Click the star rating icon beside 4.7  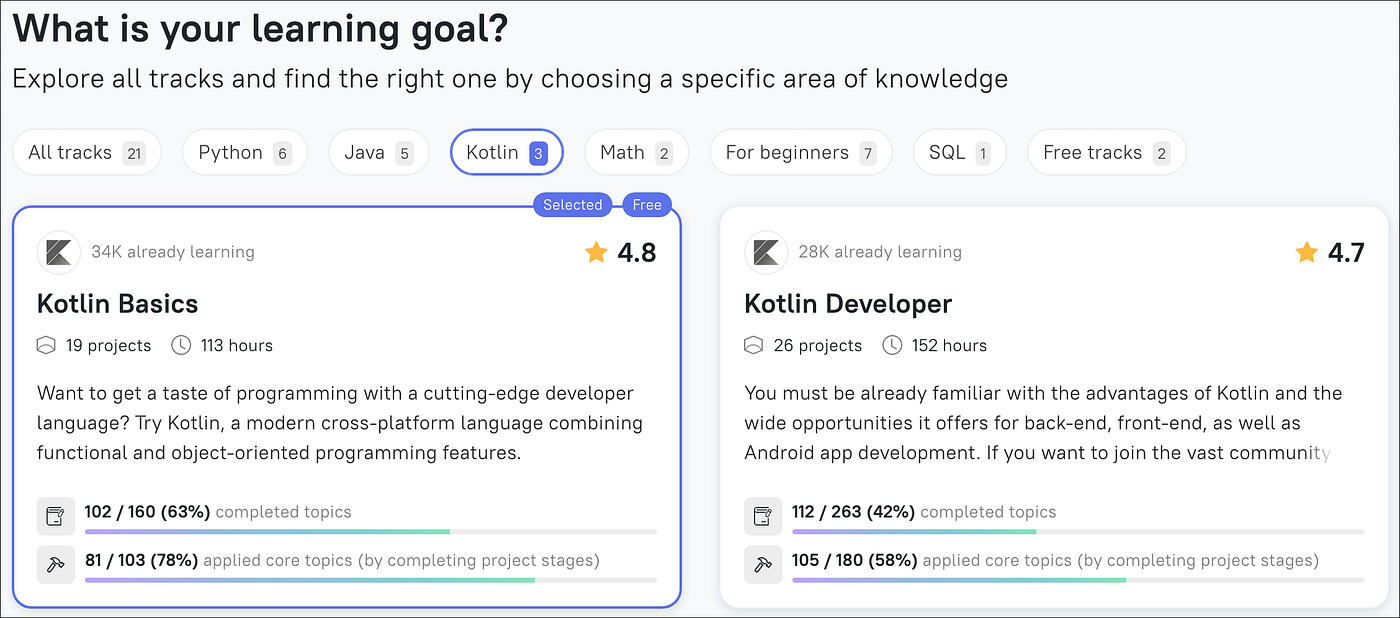coord(1306,253)
